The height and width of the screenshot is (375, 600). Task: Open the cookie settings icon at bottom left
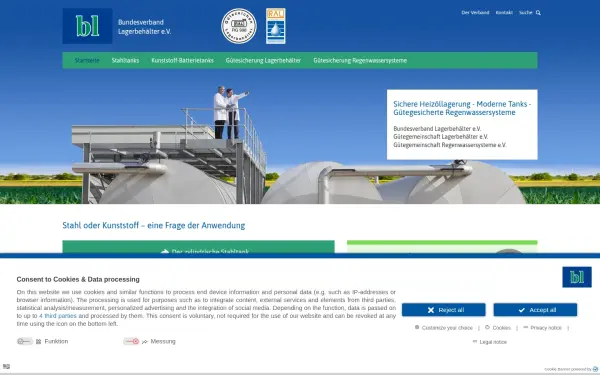click(6, 366)
